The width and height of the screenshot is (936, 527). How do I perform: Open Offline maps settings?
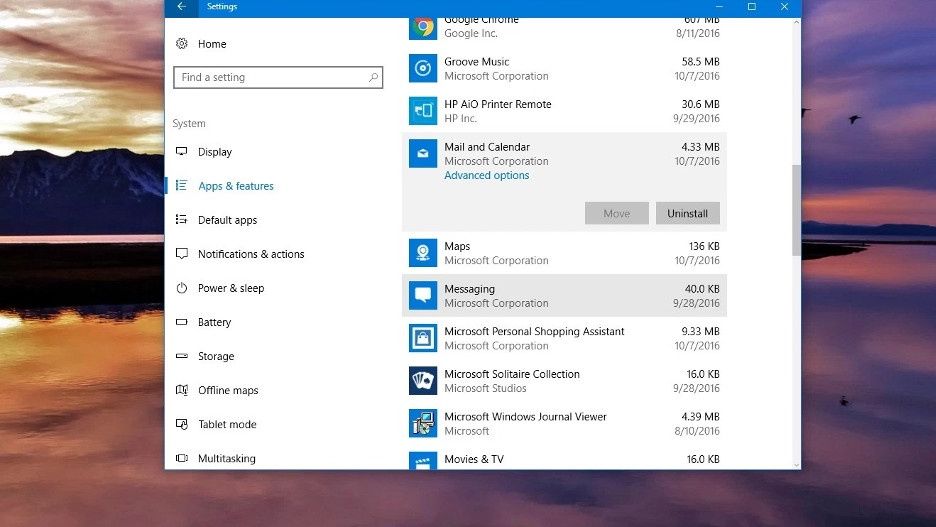[x=228, y=390]
